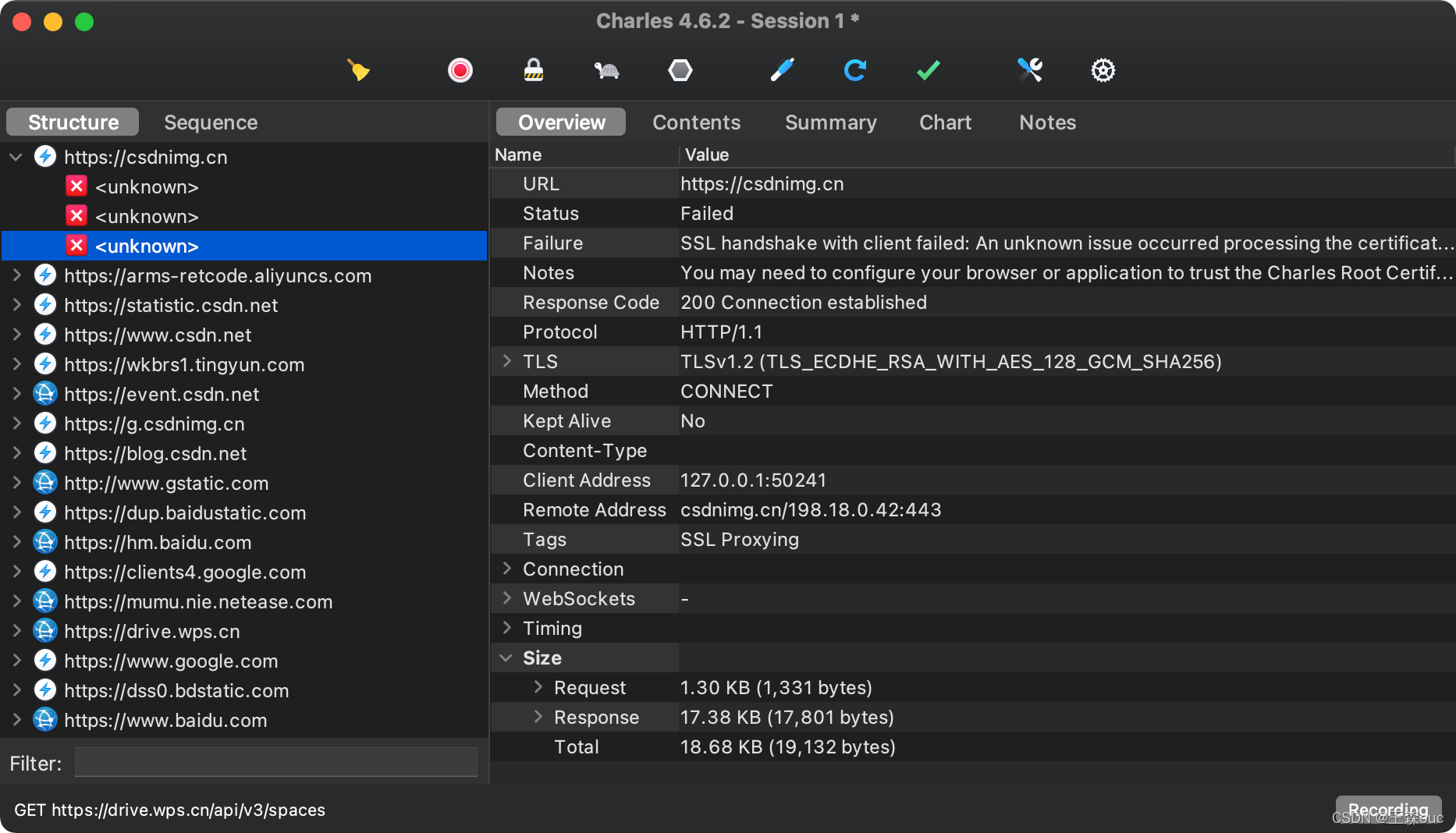The height and width of the screenshot is (833, 1456).
Task: Expand the WebSockets row
Action: click(x=507, y=598)
